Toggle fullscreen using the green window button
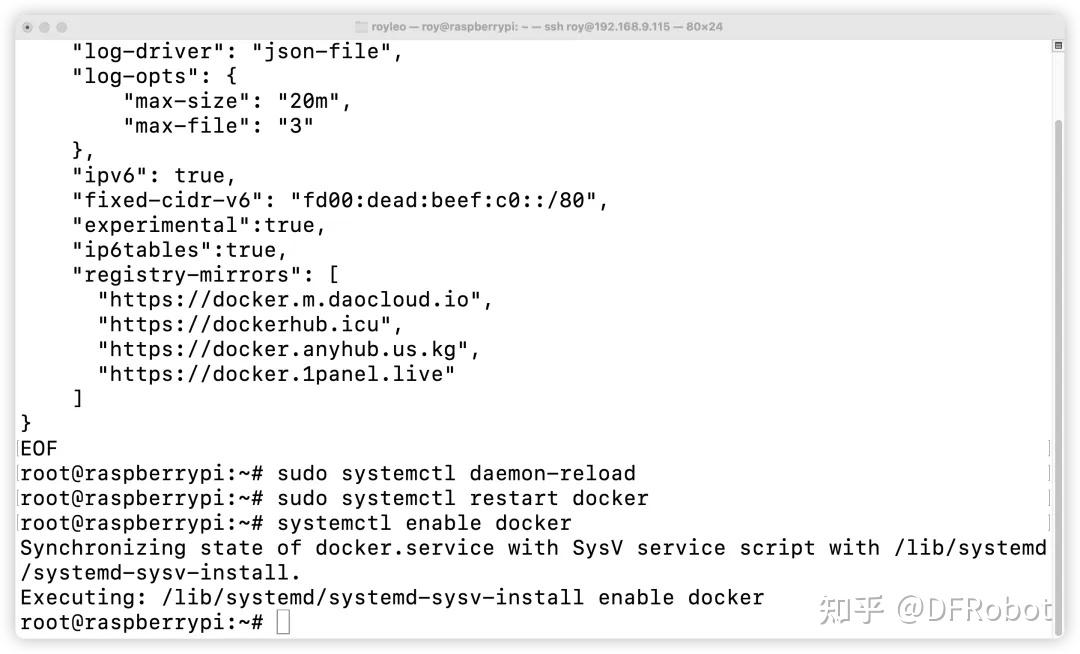This screenshot has width=1080, height=654. [61, 26]
